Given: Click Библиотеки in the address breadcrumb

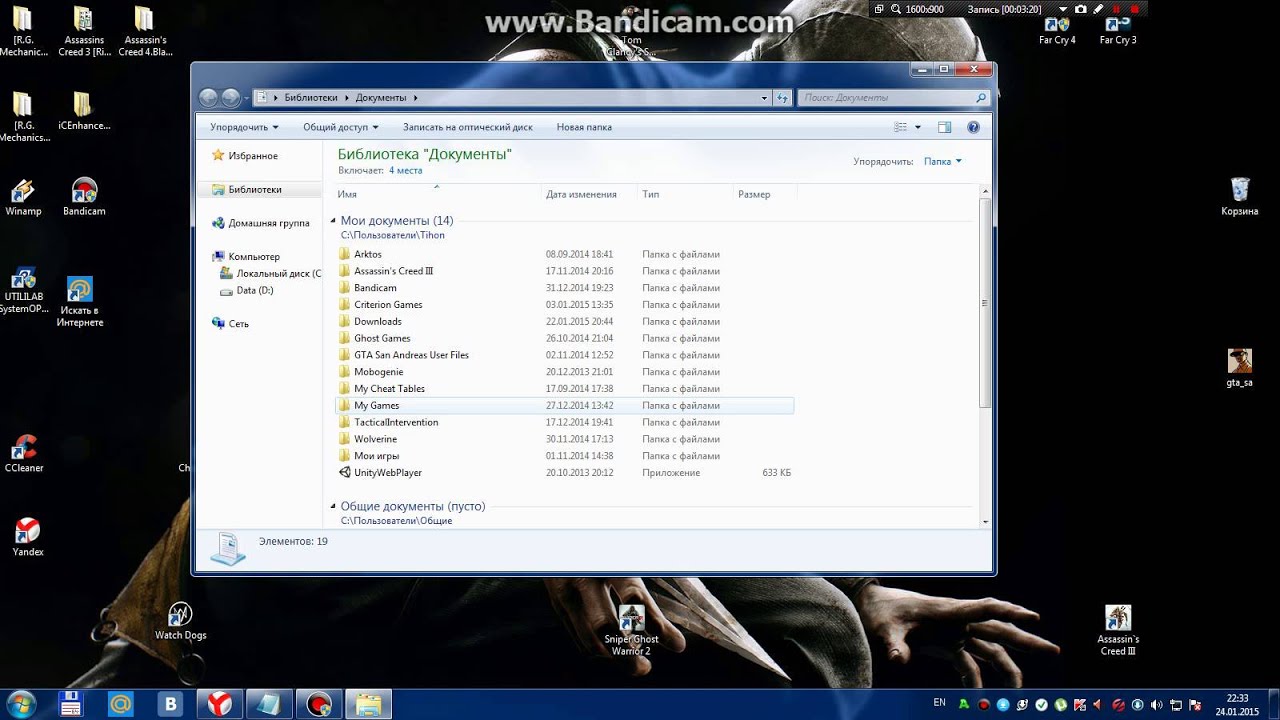Looking at the screenshot, I should click(x=311, y=98).
